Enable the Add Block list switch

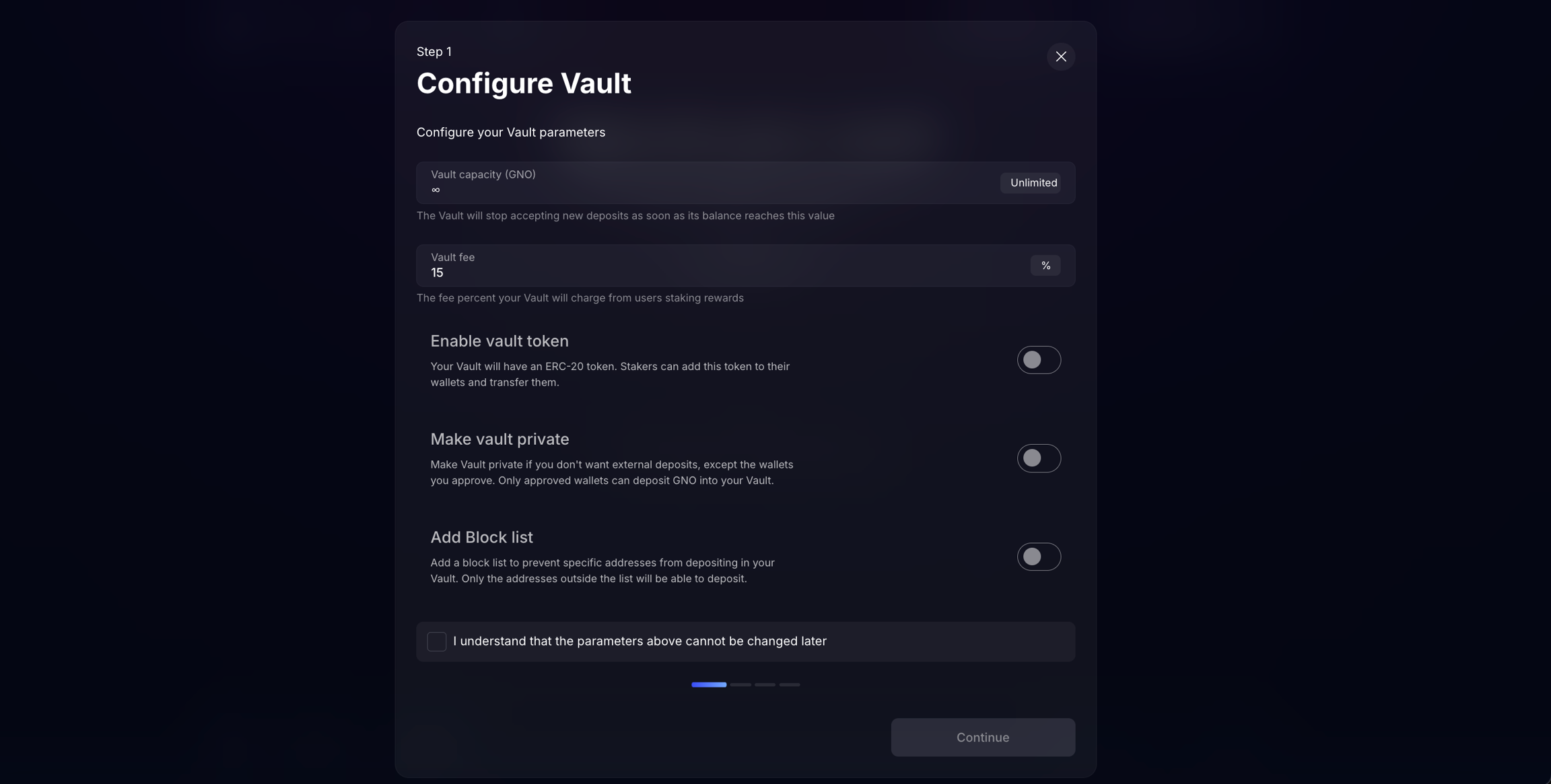(1038, 557)
